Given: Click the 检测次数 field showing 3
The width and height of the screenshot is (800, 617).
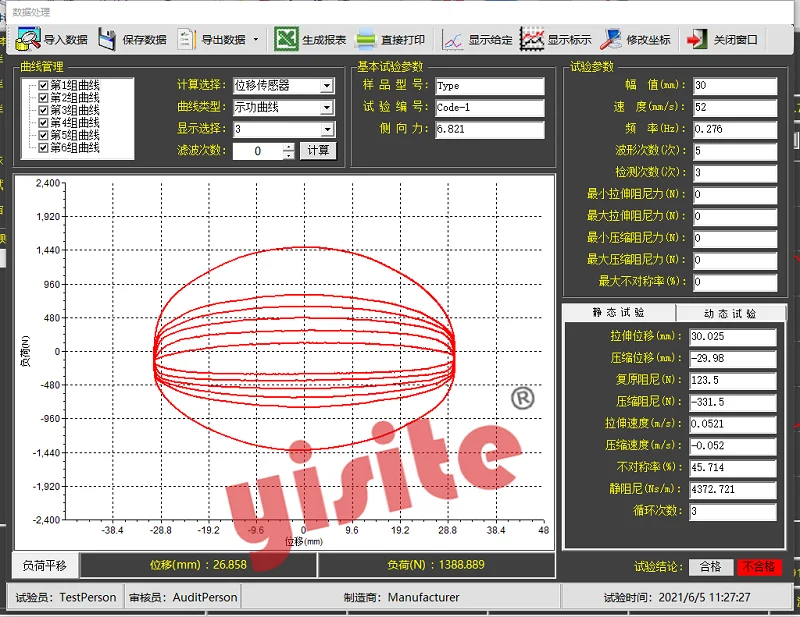Looking at the screenshot, I should [735, 173].
